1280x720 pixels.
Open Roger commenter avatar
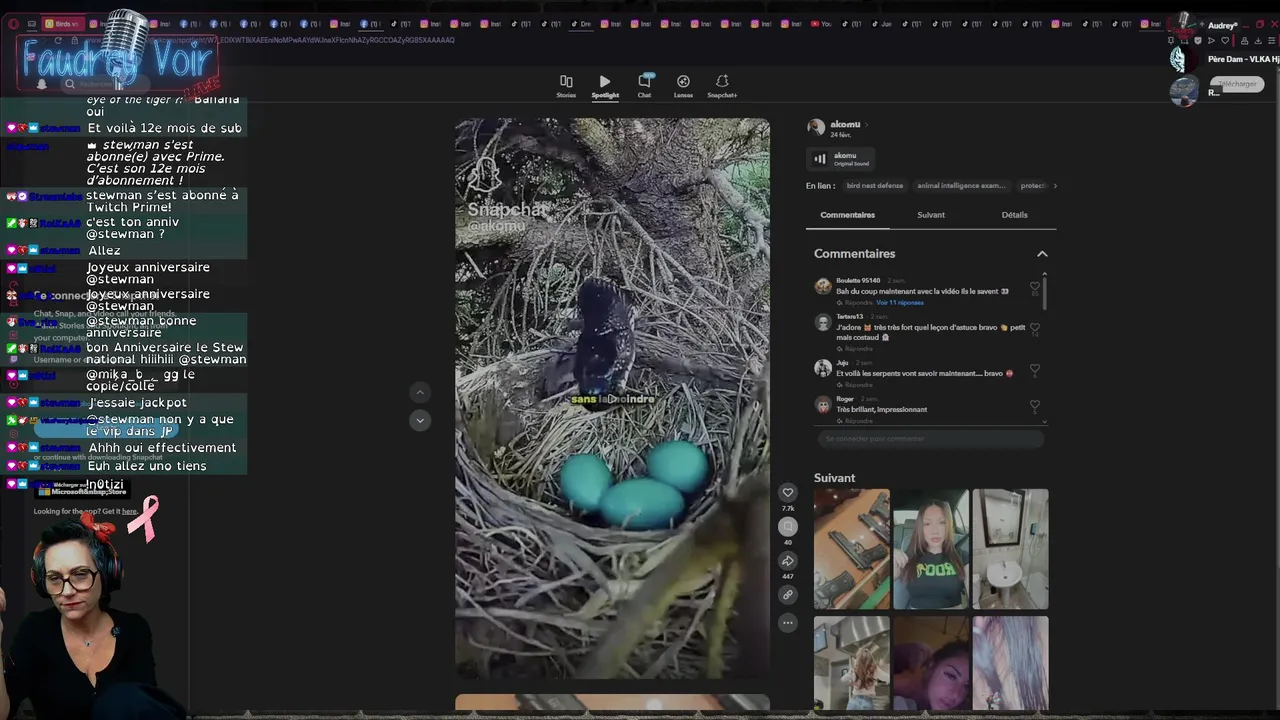coord(823,404)
